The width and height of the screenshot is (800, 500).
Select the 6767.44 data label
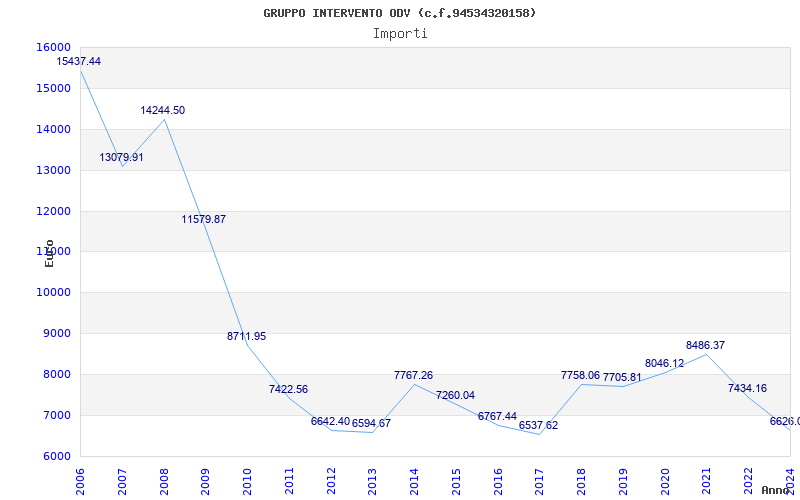click(497, 416)
